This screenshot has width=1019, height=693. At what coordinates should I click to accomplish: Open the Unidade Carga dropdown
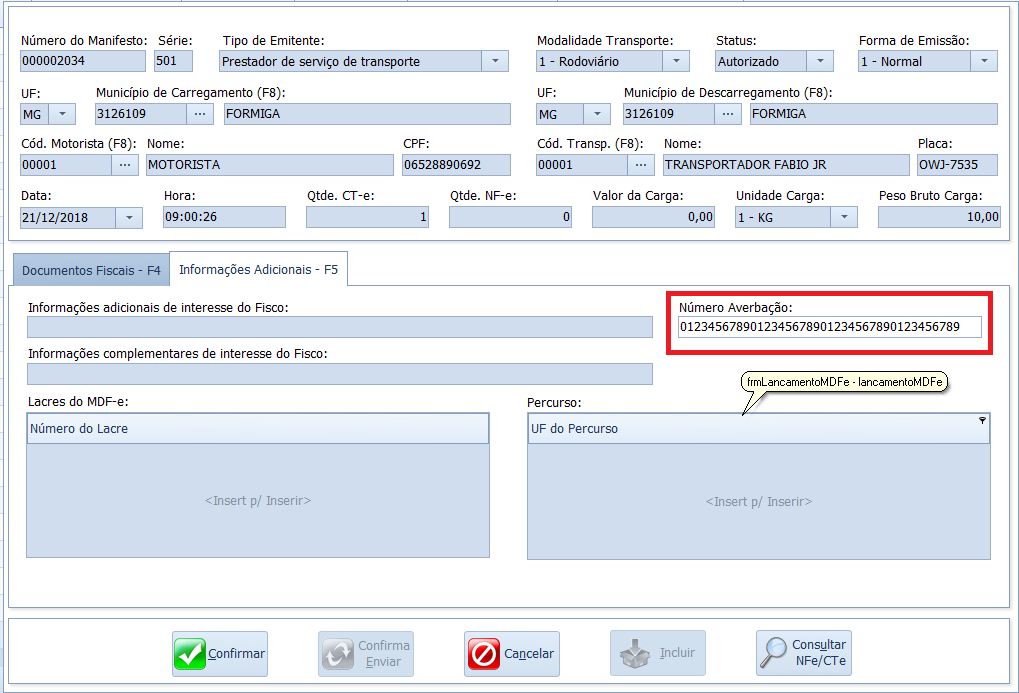844,217
